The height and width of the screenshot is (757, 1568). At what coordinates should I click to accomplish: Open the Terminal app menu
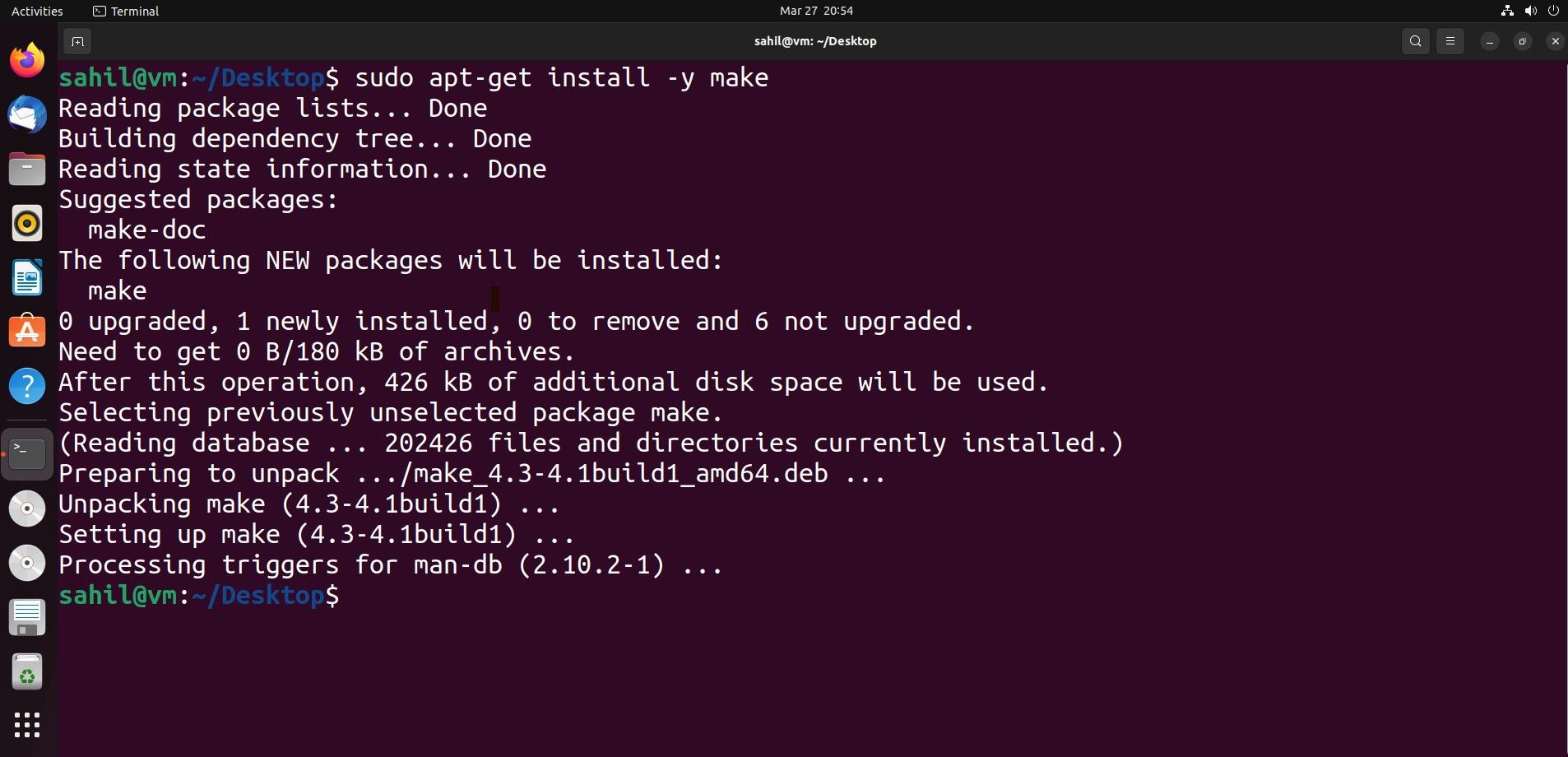pos(125,11)
